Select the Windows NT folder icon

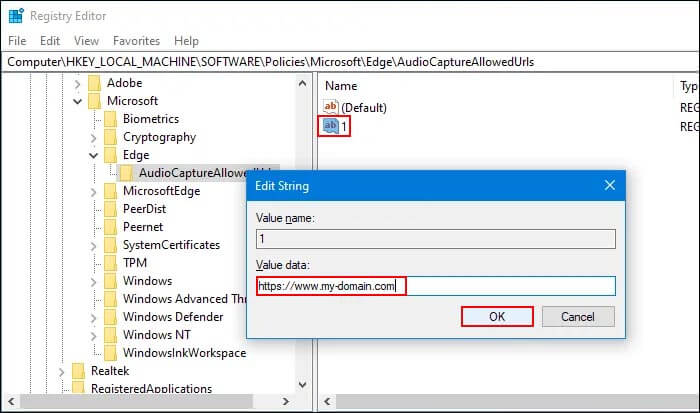(x=110, y=335)
